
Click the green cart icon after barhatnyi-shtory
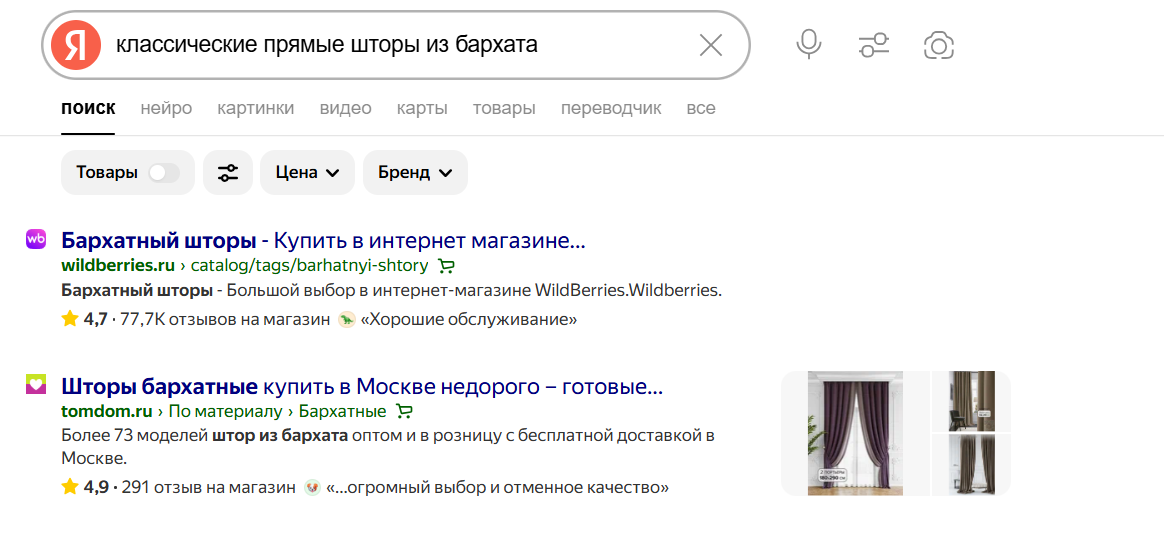pyautogui.click(x=446, y=266)
